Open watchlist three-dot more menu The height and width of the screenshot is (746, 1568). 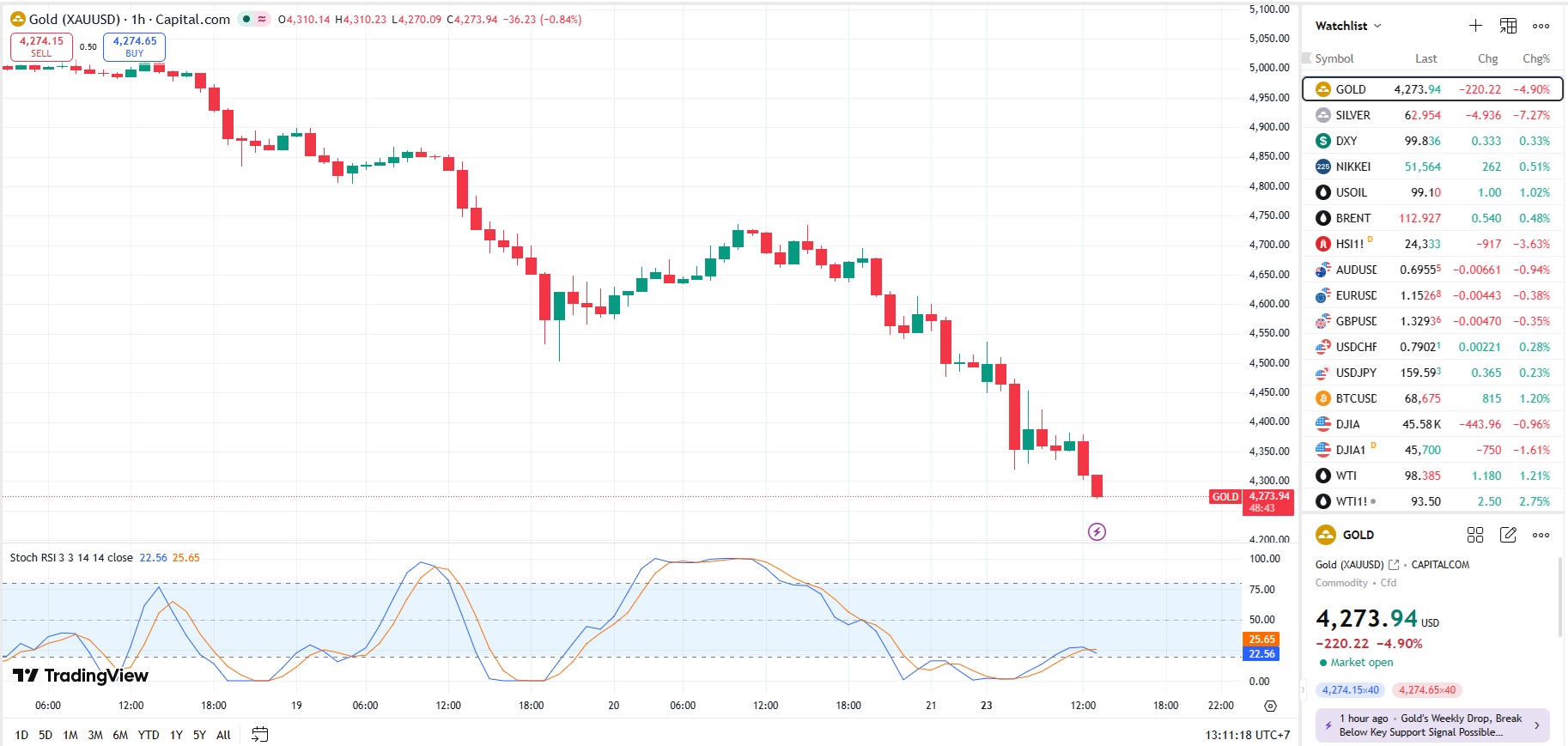[1541, 26]
